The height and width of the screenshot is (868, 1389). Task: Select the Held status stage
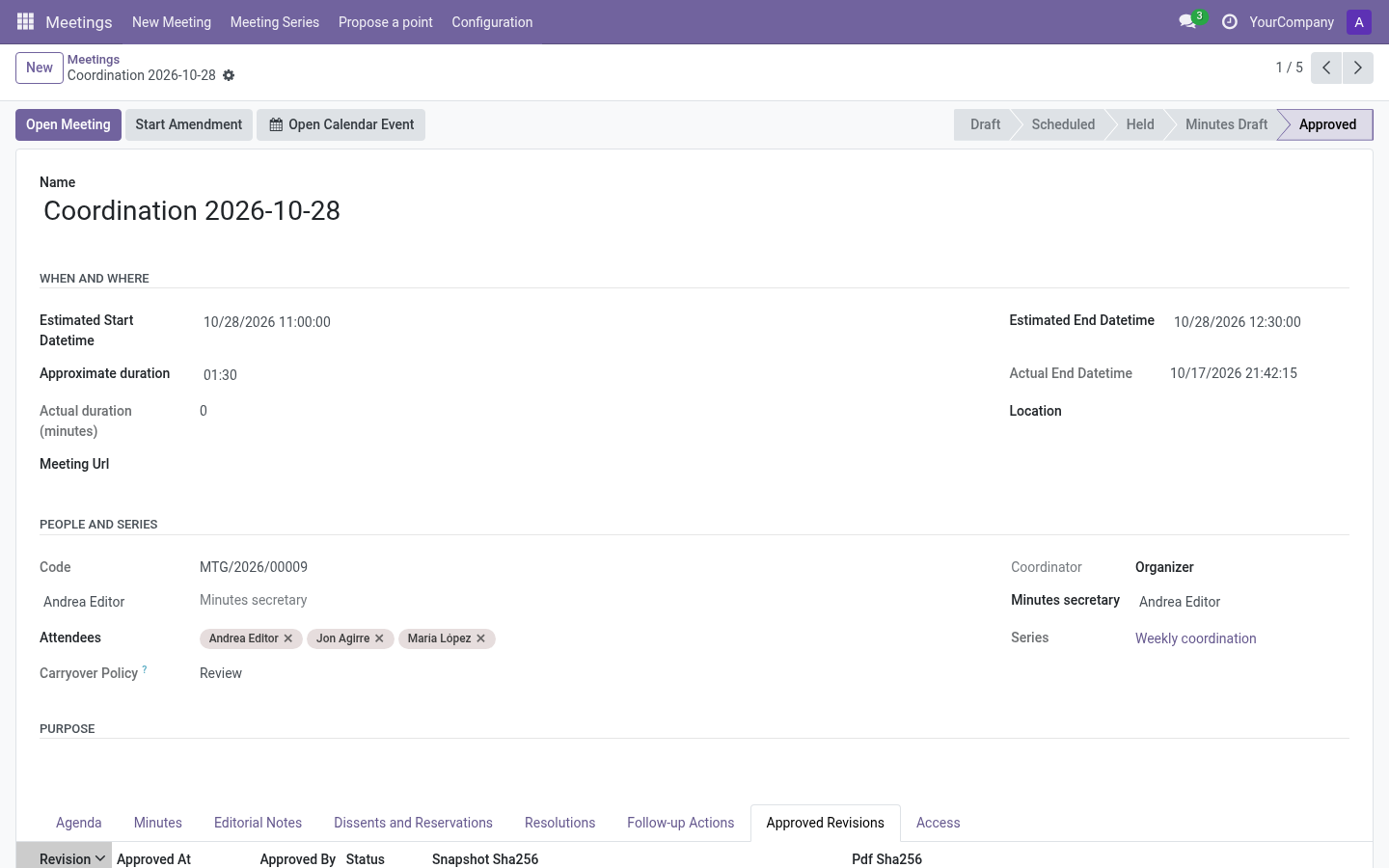[1140, 124]
